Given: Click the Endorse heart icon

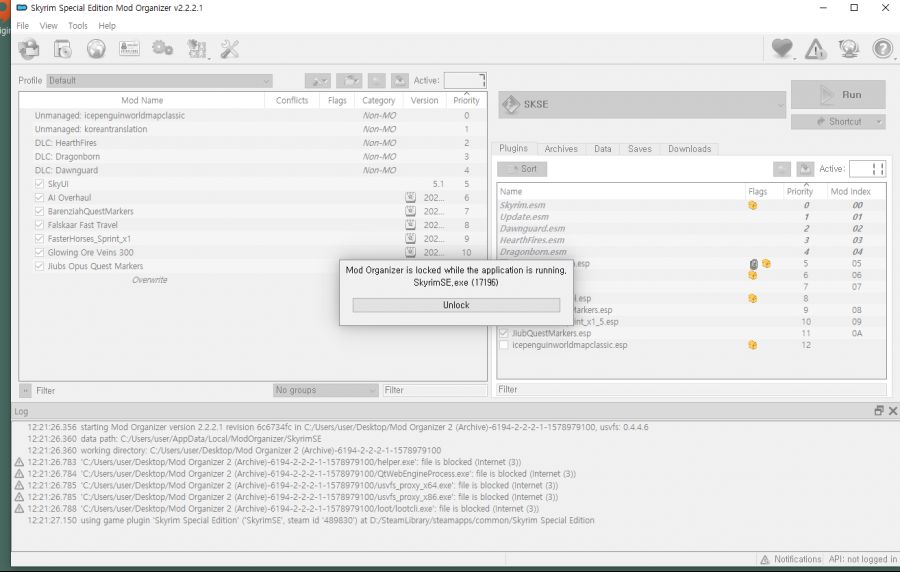Looking at the screenshot, I should tap(782, 48).
